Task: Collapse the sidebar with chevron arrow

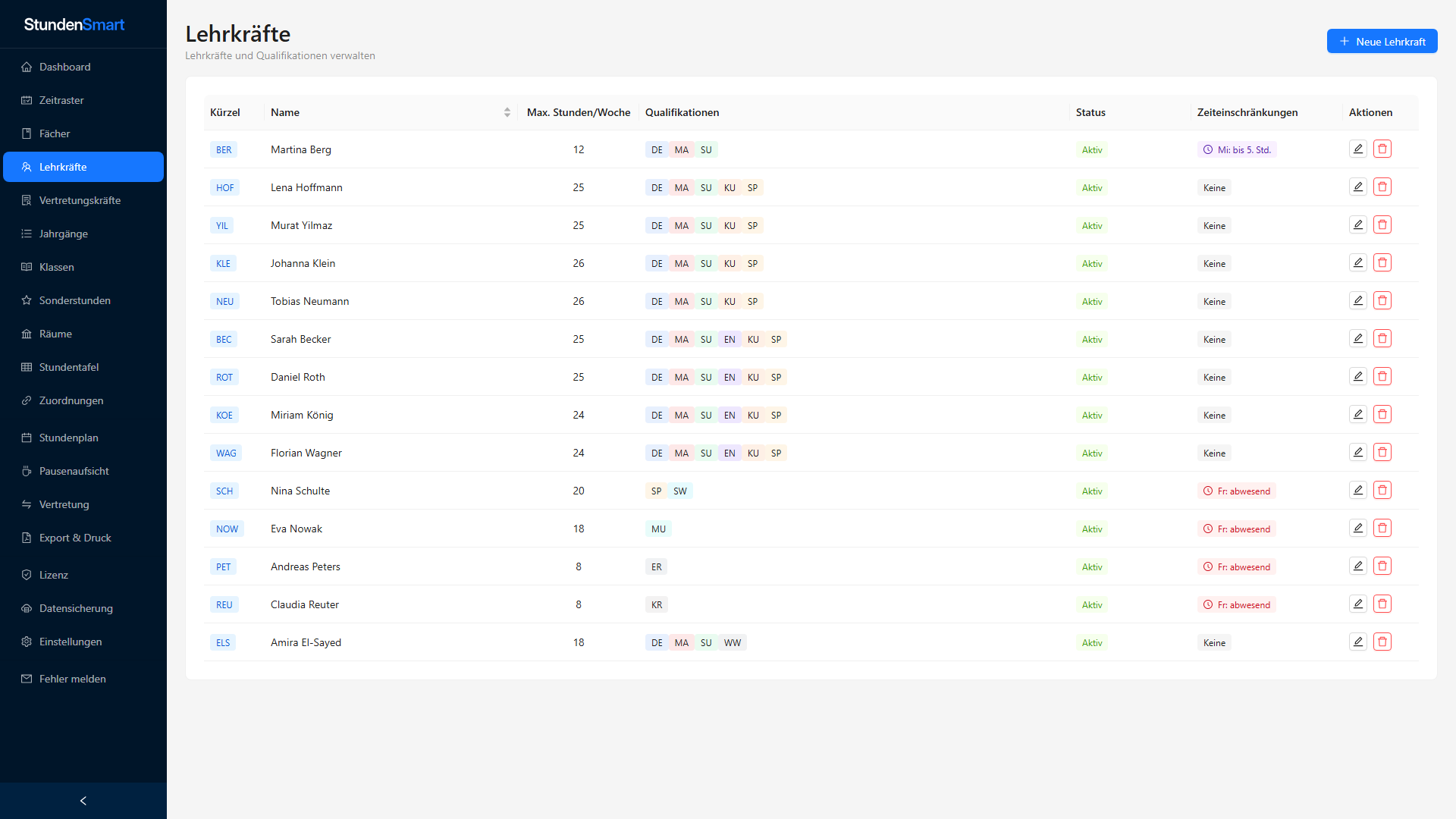Action: coord(83,801)
